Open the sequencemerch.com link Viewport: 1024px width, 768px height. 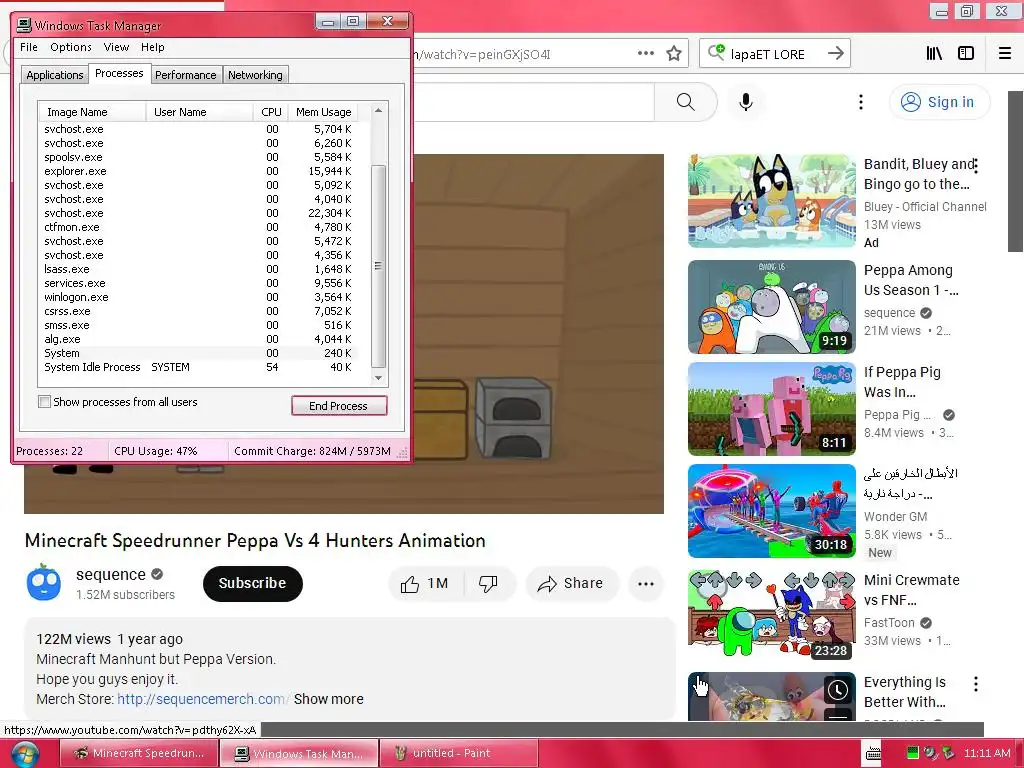pyautogui.click(x=203, y=699)
